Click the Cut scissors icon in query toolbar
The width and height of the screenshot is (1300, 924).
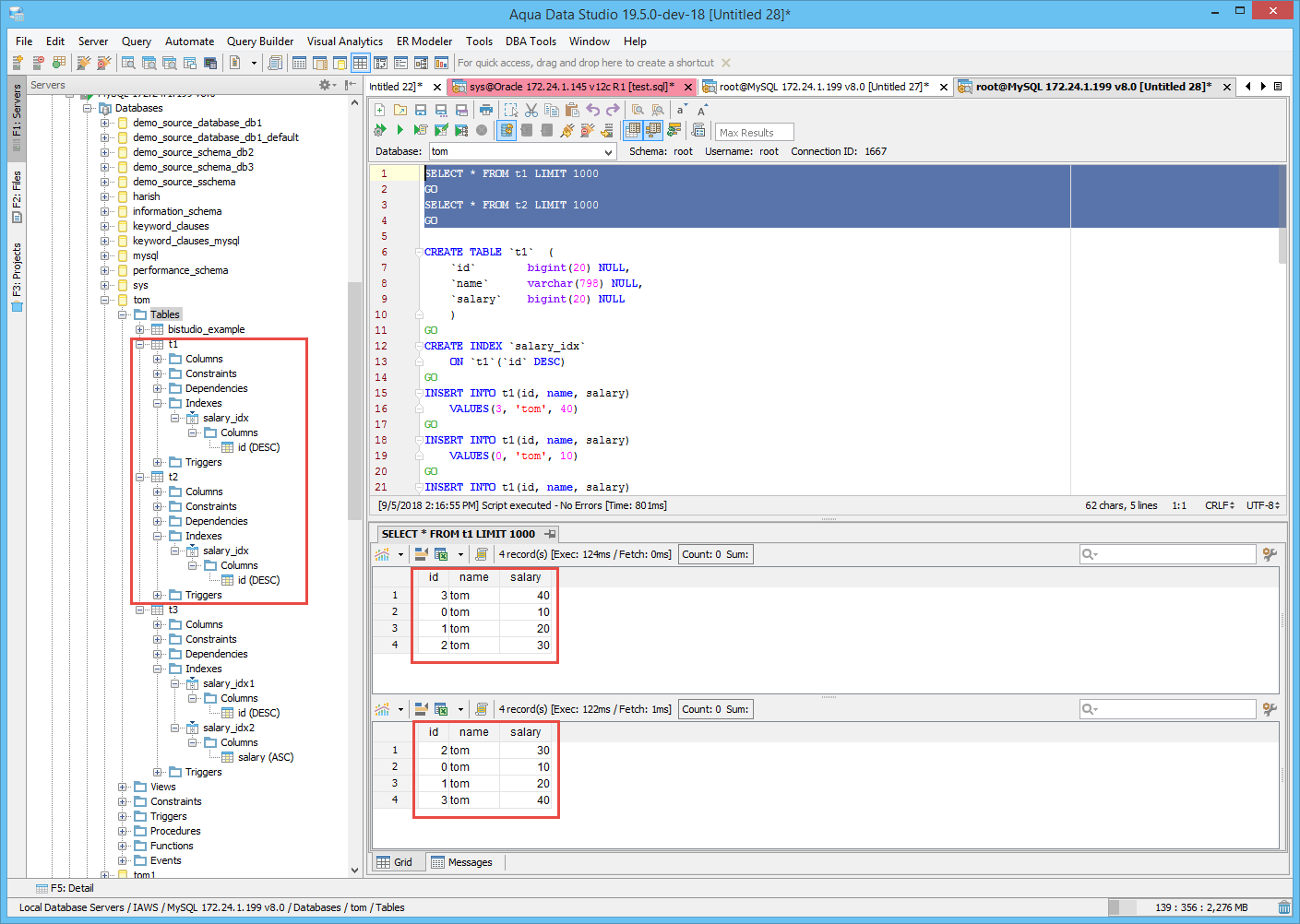point(531,110)
